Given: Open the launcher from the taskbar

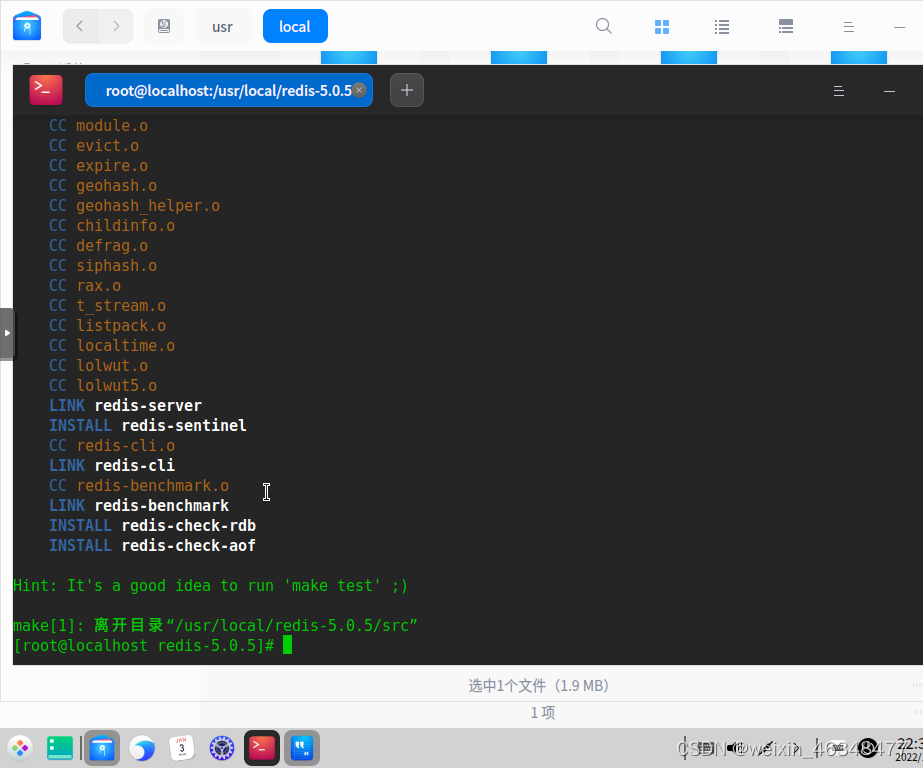Looking at the screenshot, I should 20,748.
